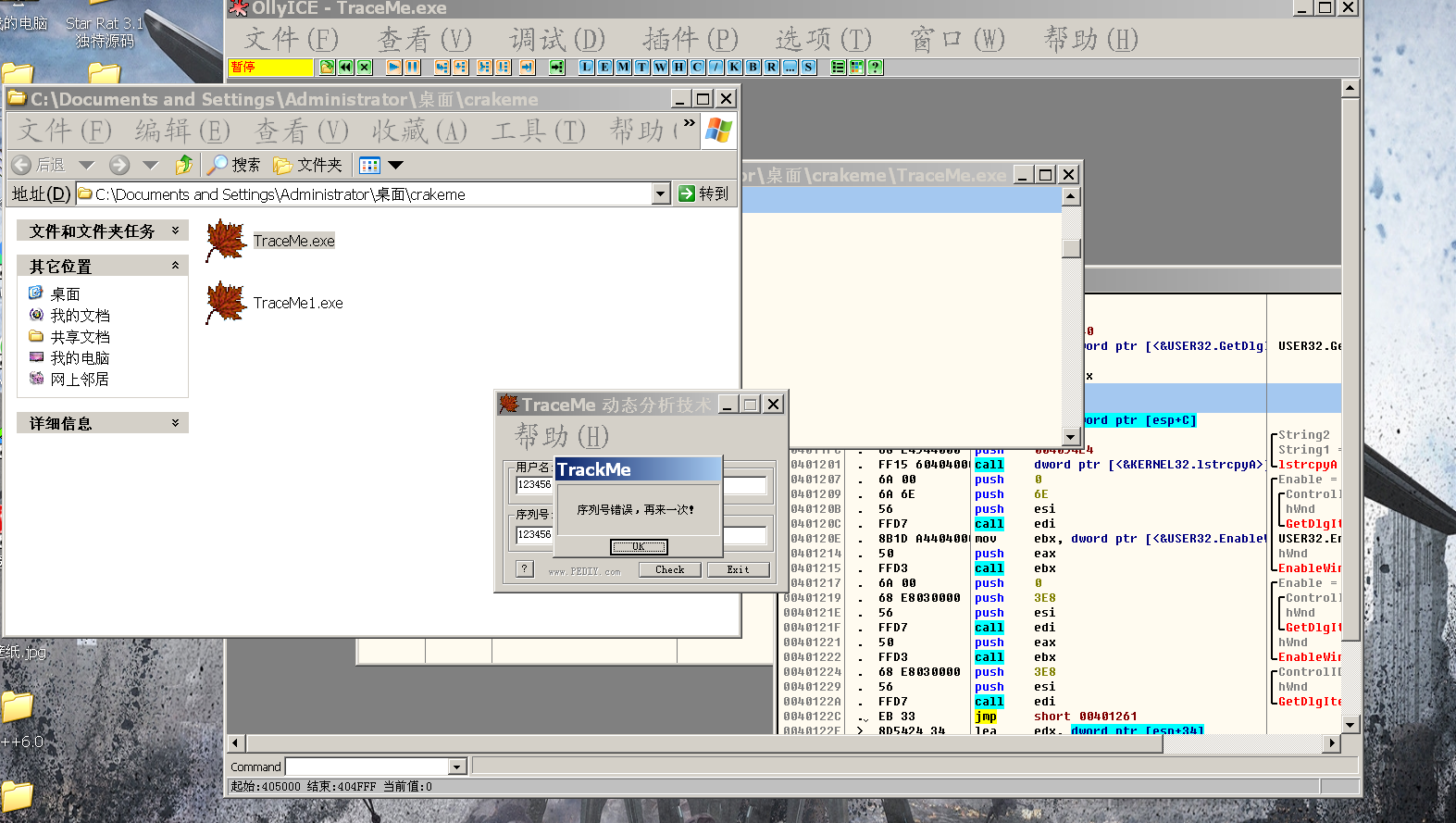Click Explorer 后退 Back button
Image resolution: width=1456 pixels, height=823 pixels.
39,165
